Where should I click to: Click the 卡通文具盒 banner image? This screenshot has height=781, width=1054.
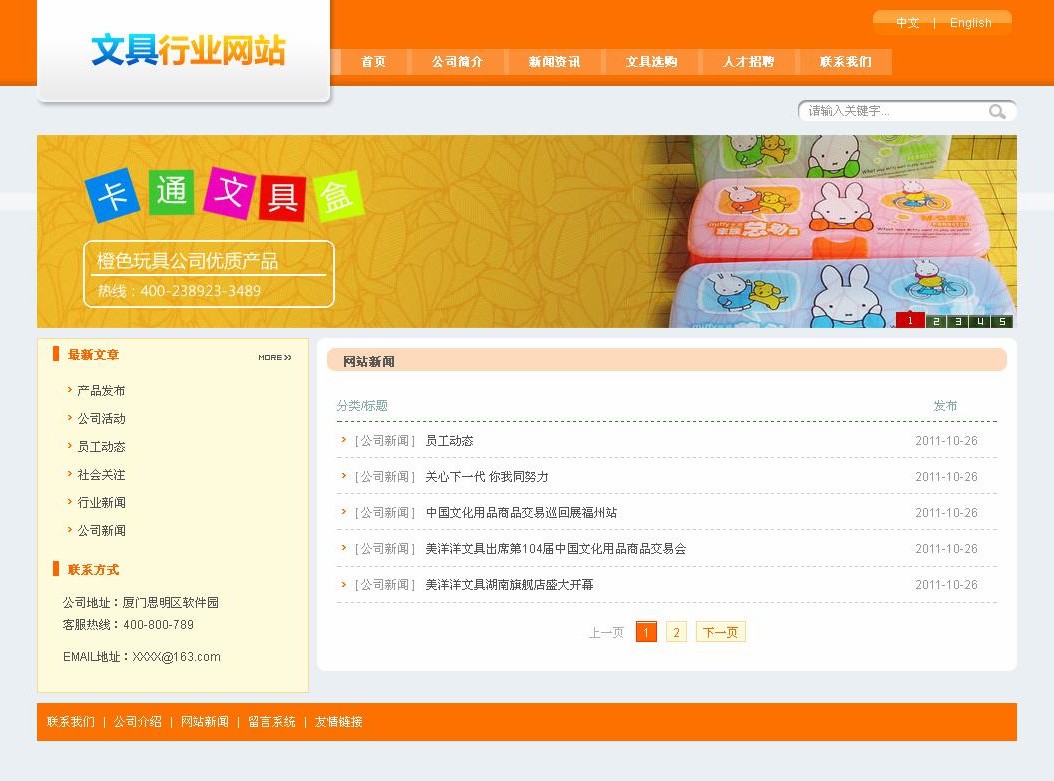[526, 231]
